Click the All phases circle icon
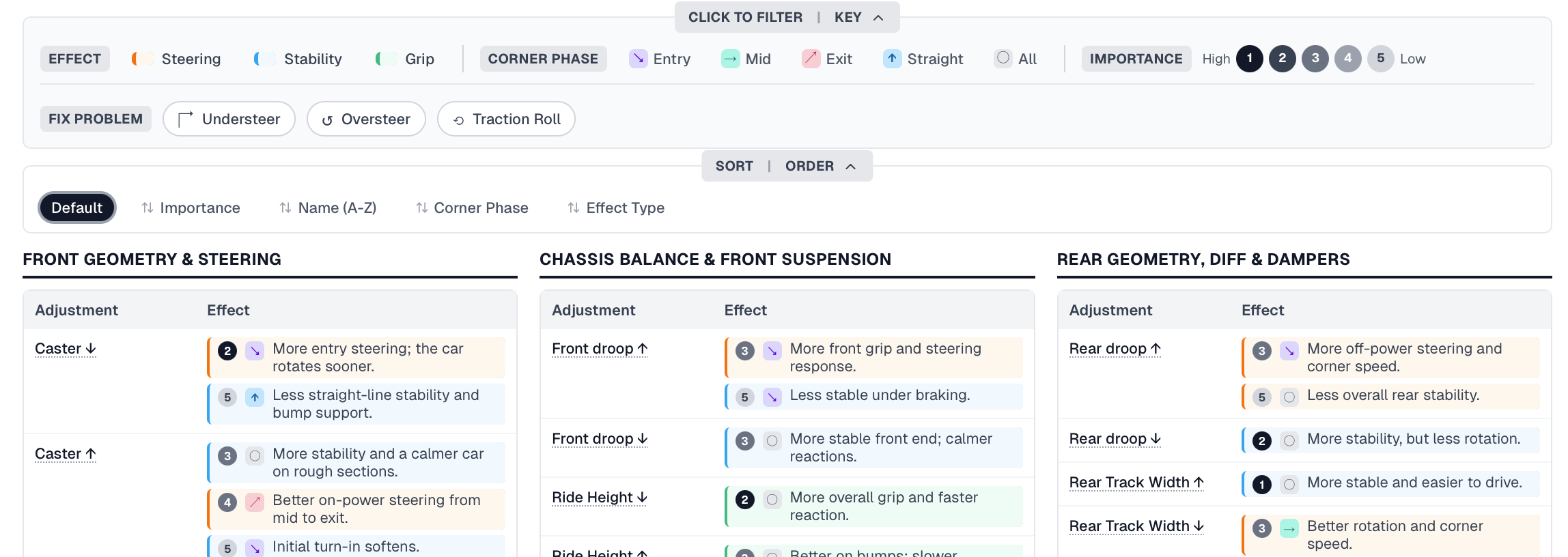Screen dimensions: 1568x557 (1003, 58)
